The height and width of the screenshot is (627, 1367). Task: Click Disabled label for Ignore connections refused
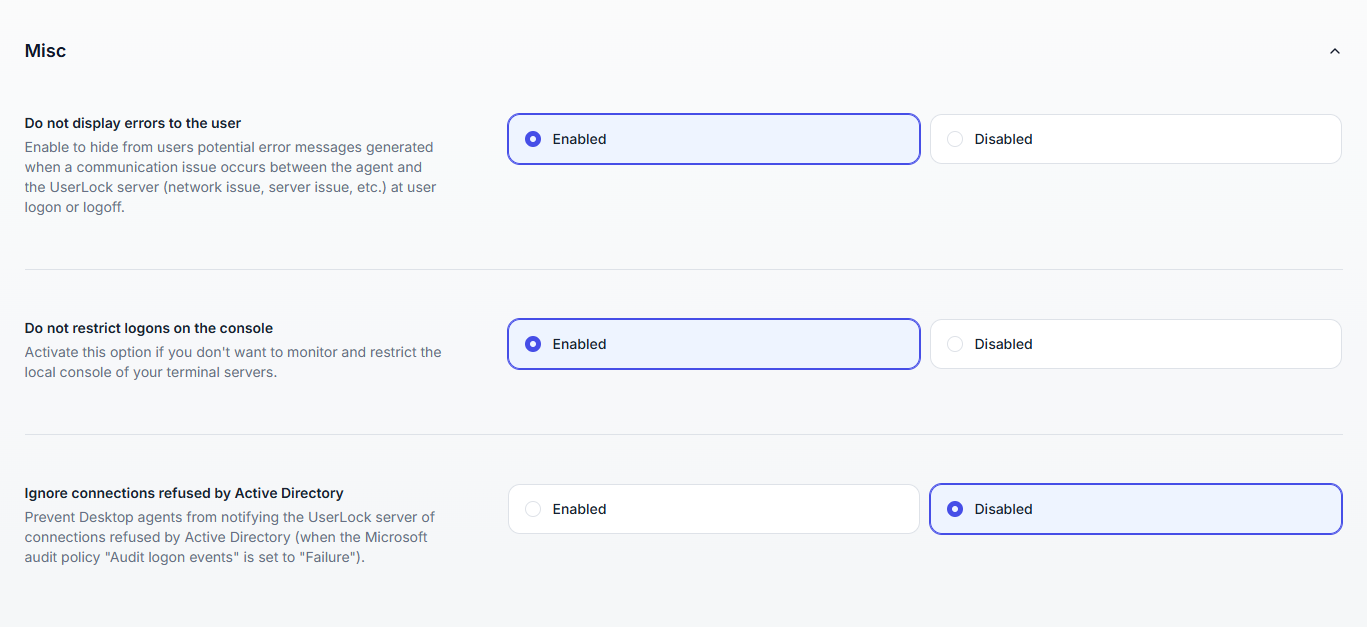point(1003,509)
